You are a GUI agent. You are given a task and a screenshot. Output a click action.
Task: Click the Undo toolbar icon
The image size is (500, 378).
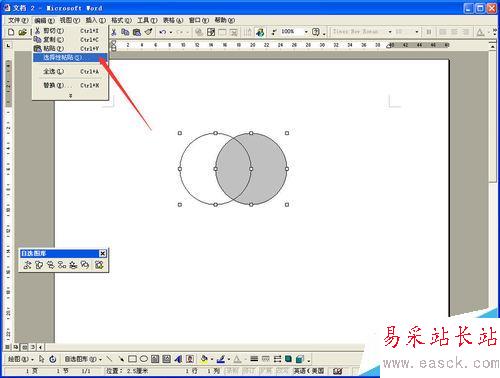[163, 32]
